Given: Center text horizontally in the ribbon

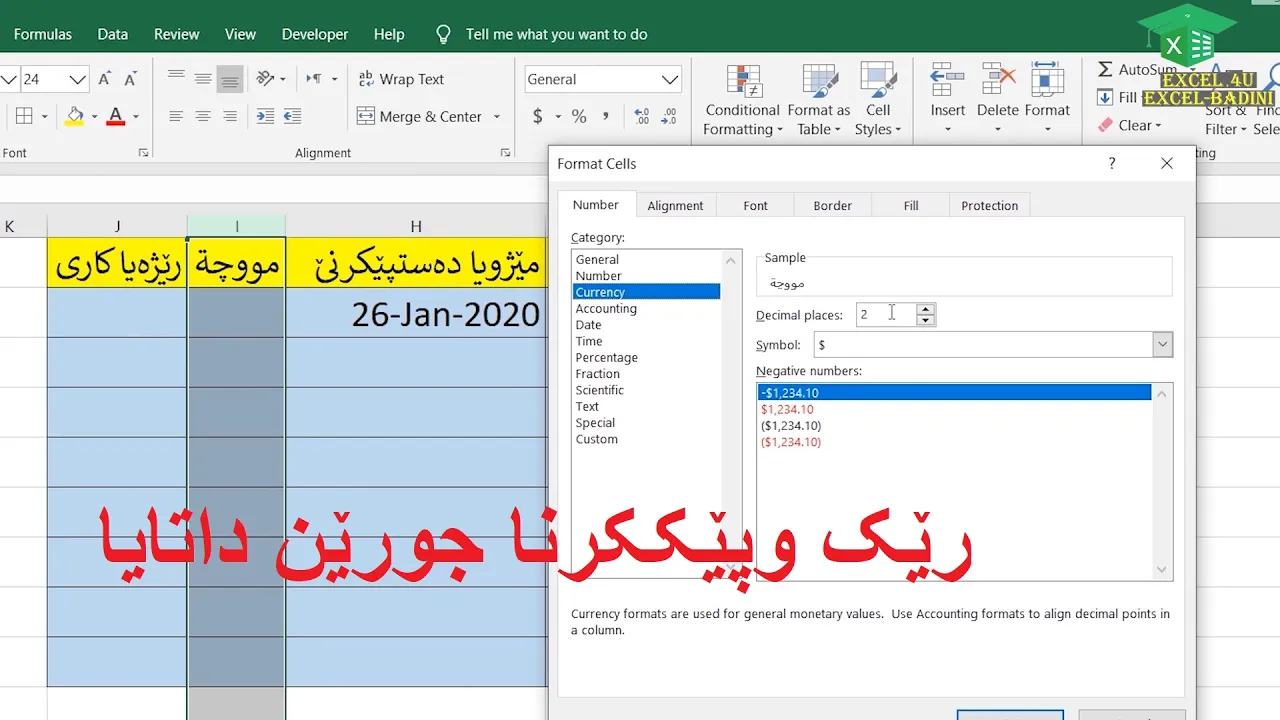Looking at the screenshot, I should tap(203, 116).
